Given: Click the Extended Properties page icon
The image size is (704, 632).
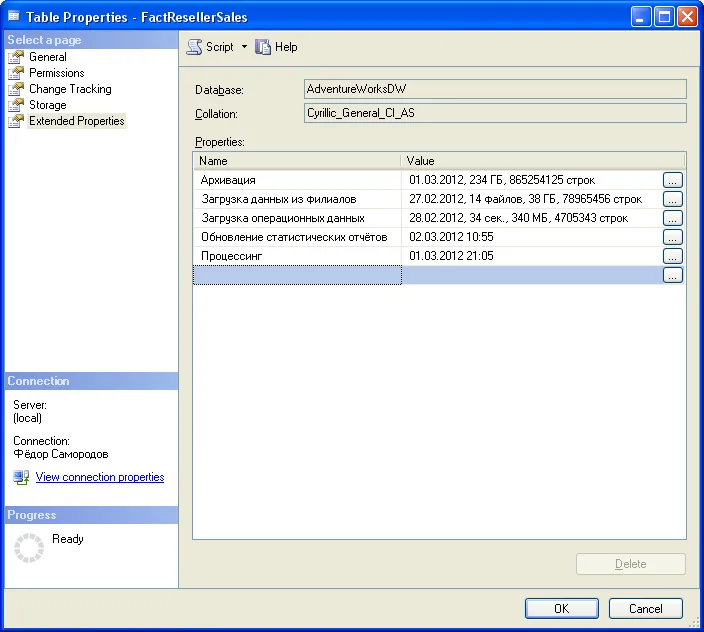Looking at the screenshot, I should [x=16, y=121].
